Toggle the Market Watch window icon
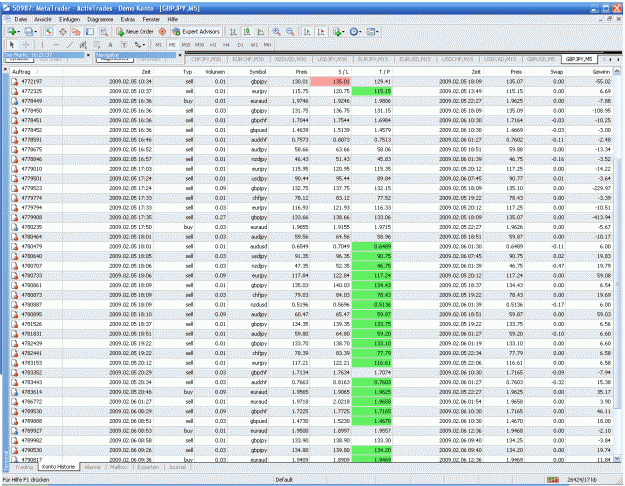Screen dimensions: 625x486 (49, 31)
